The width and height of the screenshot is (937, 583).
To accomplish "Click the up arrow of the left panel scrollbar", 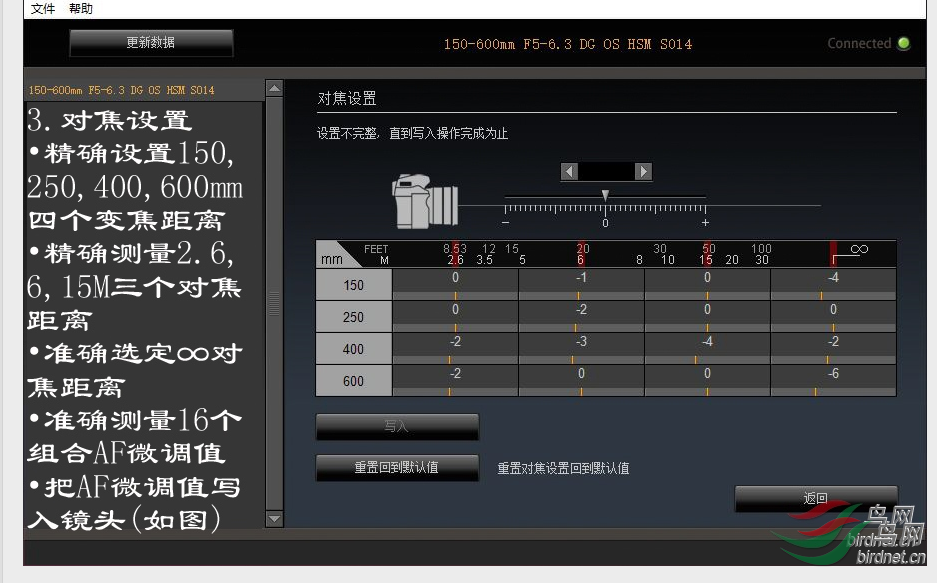I will tap(273, 87).
